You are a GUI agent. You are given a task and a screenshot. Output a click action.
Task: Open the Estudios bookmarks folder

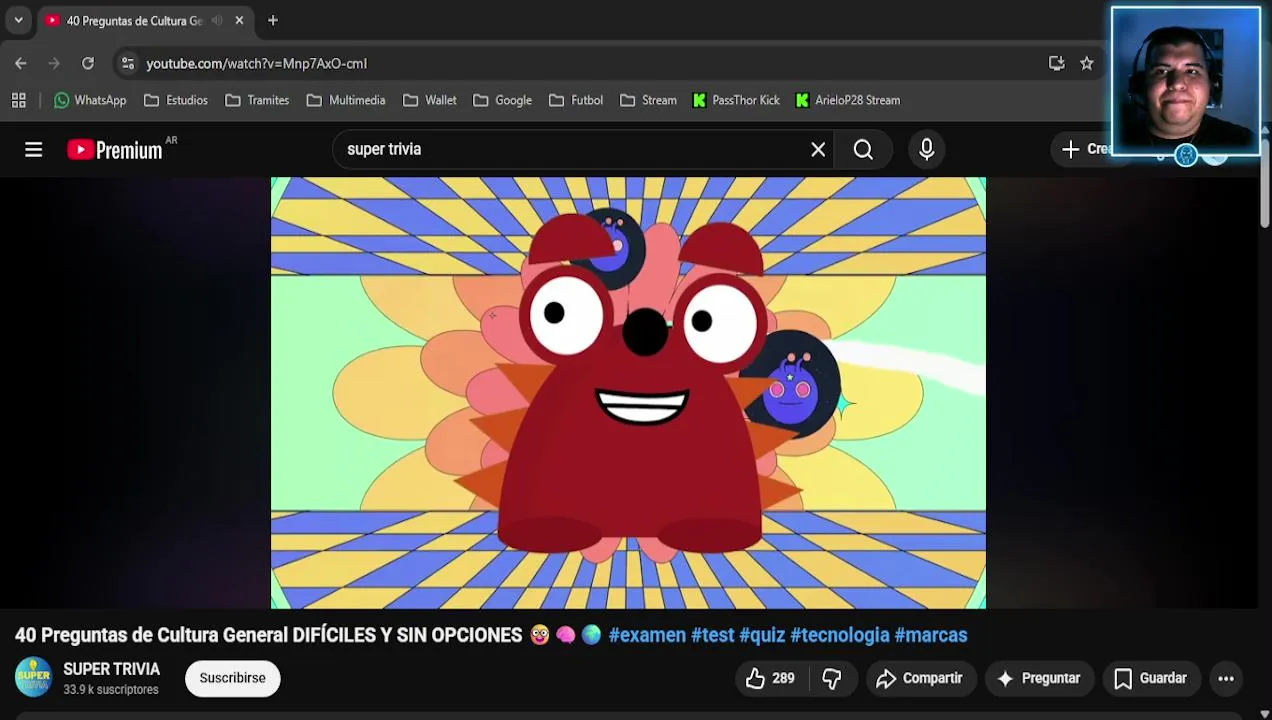tap(176, 100)
